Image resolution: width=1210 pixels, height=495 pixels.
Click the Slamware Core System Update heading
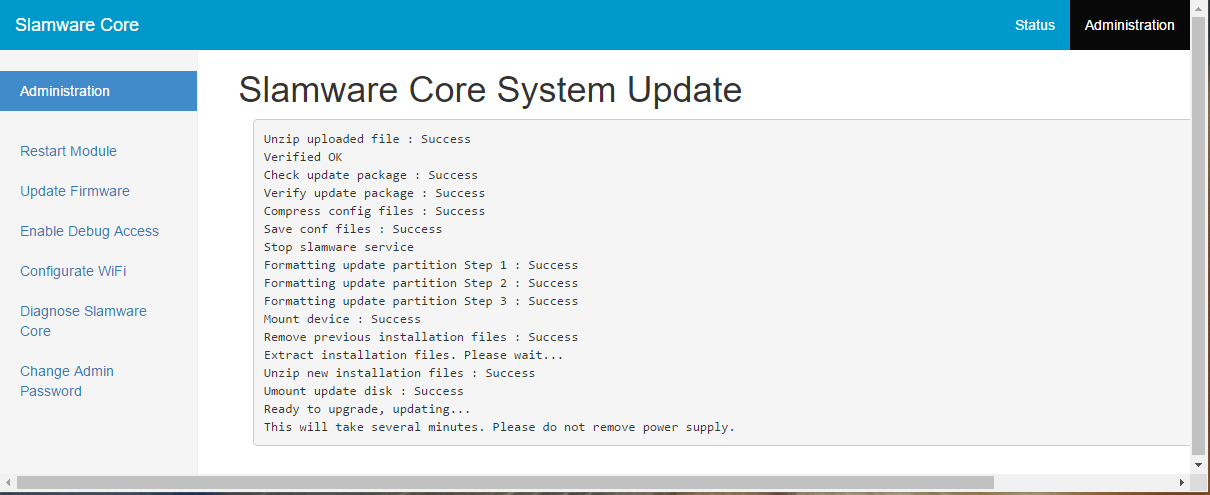point(490,90)
